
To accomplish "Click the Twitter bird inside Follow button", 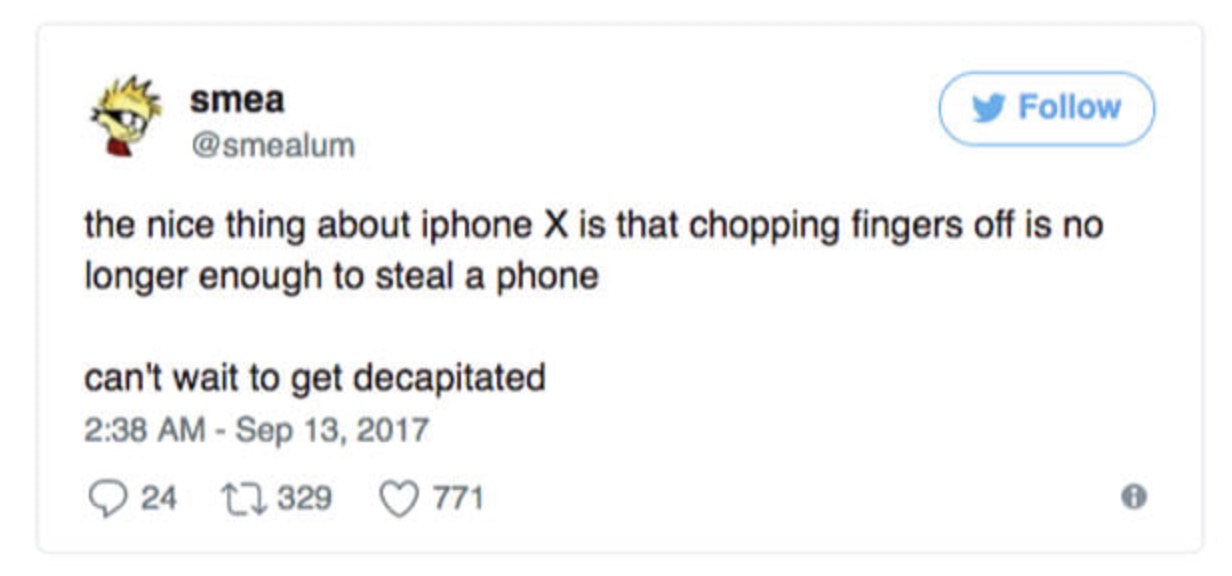I will point(990,108).
